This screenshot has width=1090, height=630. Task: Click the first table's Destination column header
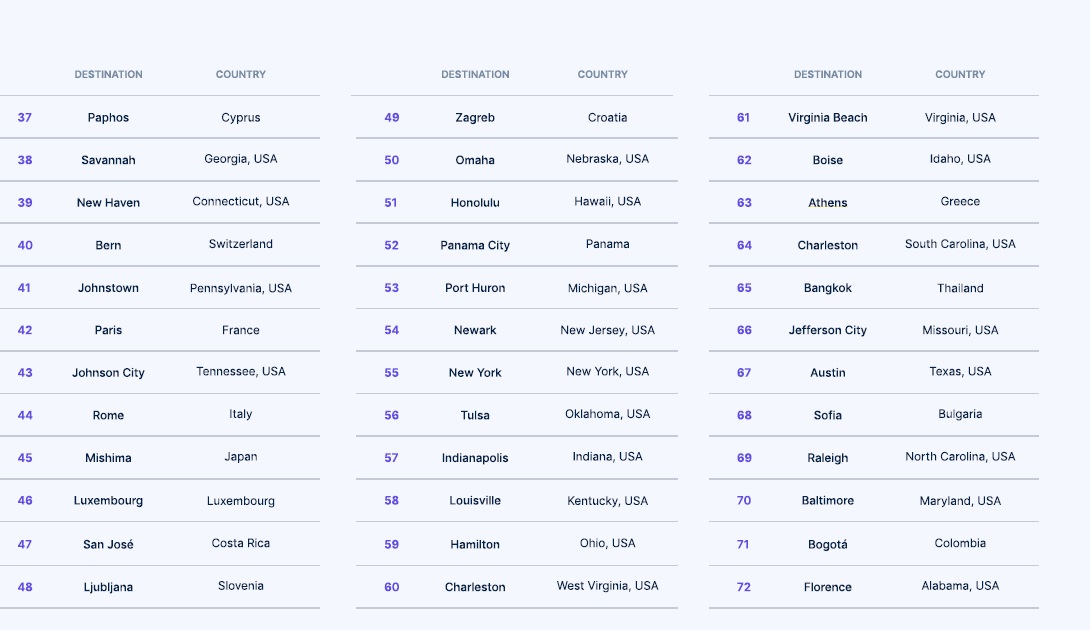pyautogui.click(x=108, y=74)
